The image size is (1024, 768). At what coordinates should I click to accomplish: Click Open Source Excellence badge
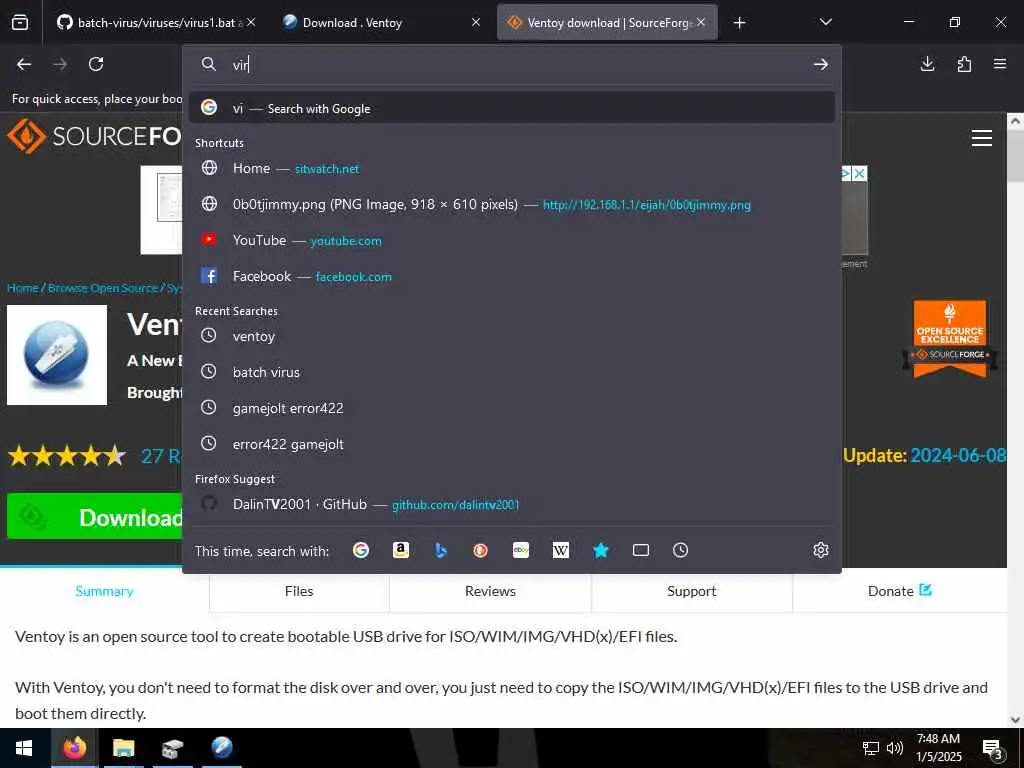[x=950, y=339]
